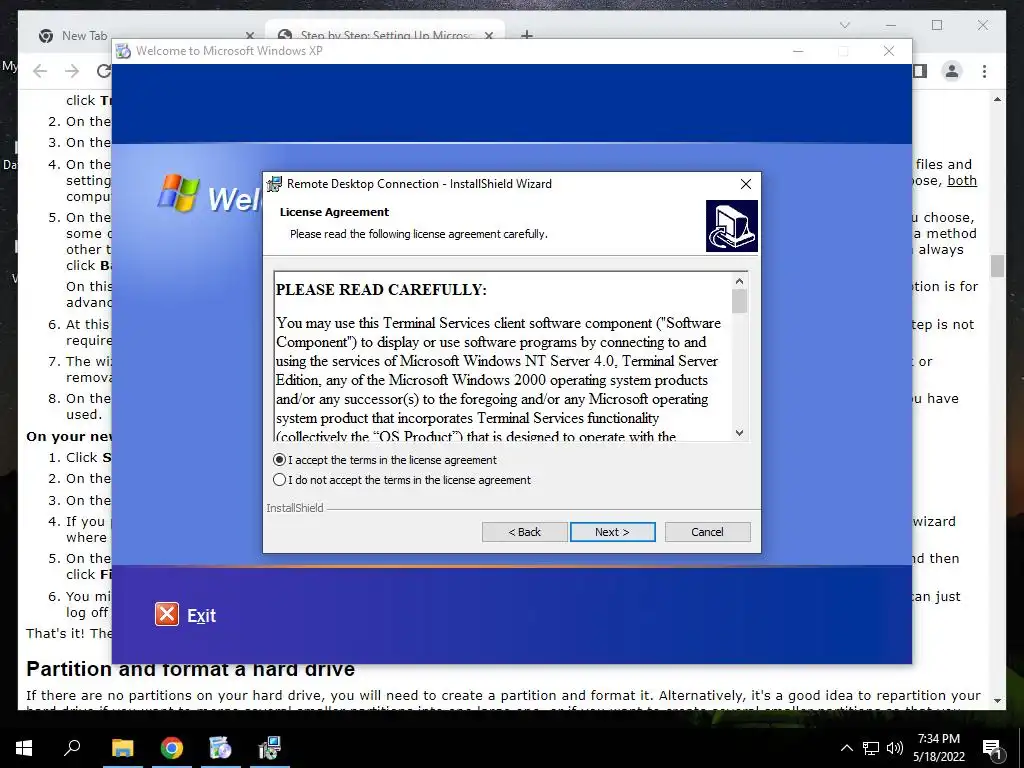The height and width of the screenshot is (768, 1024).
Task: Open Windows taskbar search
Action: click(72, 747)
